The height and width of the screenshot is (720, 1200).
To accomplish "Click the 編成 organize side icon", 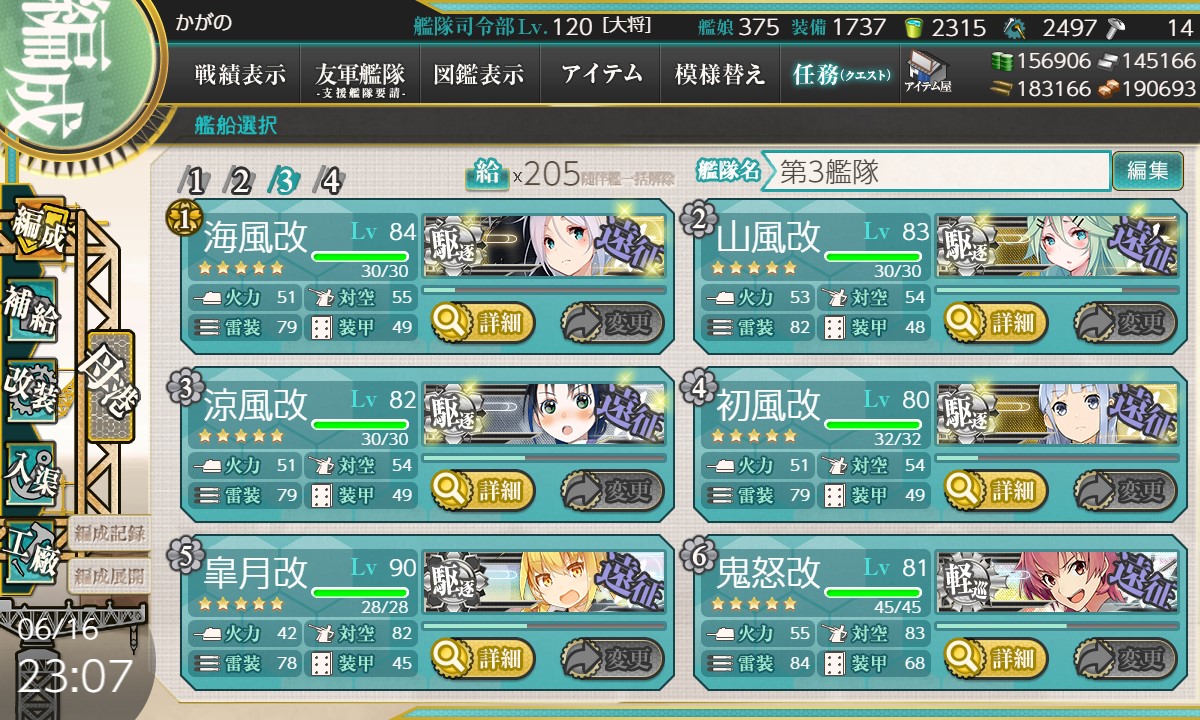I will pos(36,232).
